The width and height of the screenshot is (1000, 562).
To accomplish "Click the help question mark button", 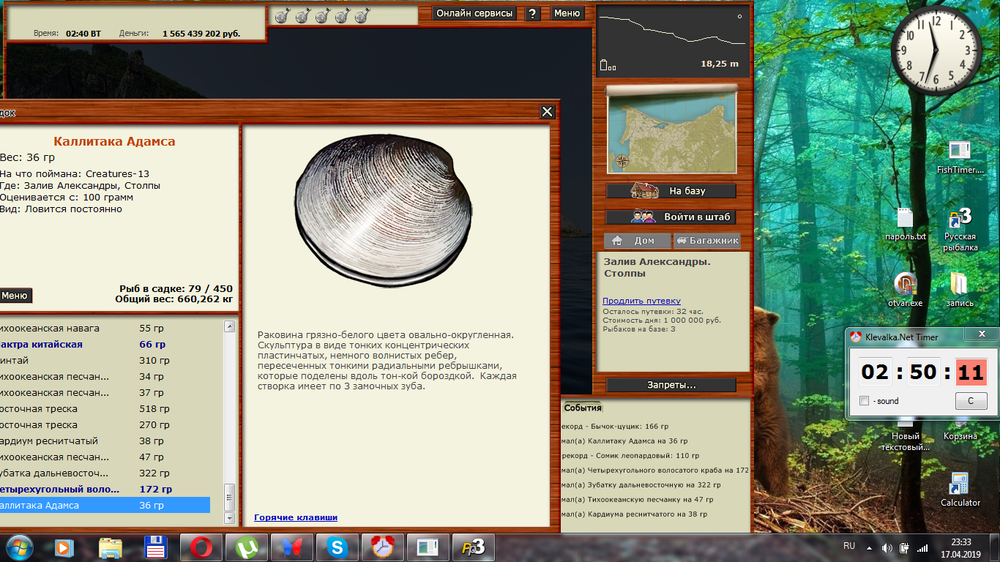I will click(x=533, y=14).
